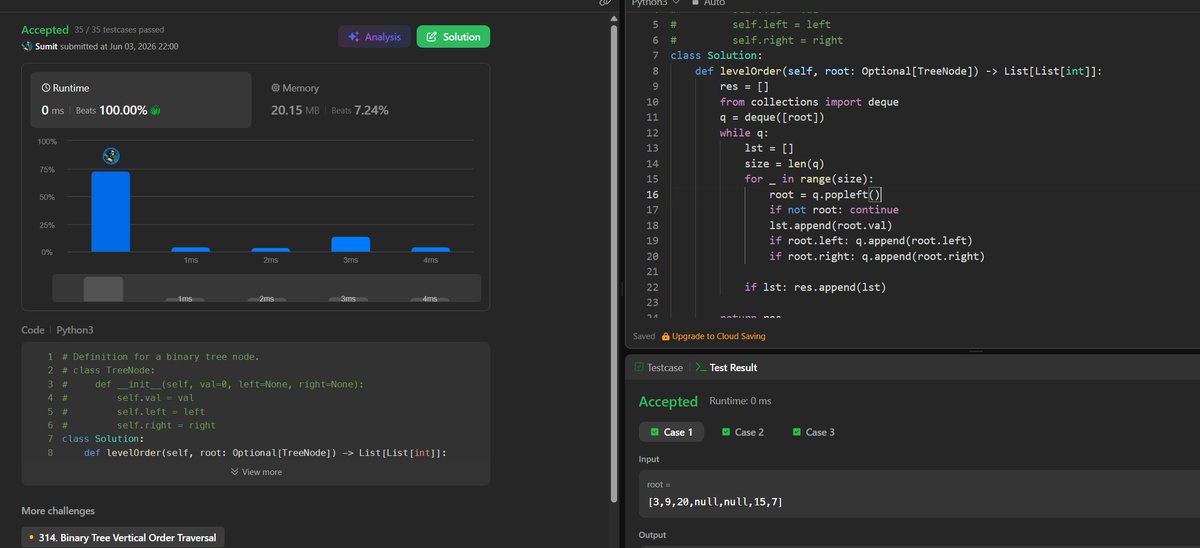Click editor line 'if not root: continue'
Image resolution: width=1200 pixels, height=548 pixels.
834,210
